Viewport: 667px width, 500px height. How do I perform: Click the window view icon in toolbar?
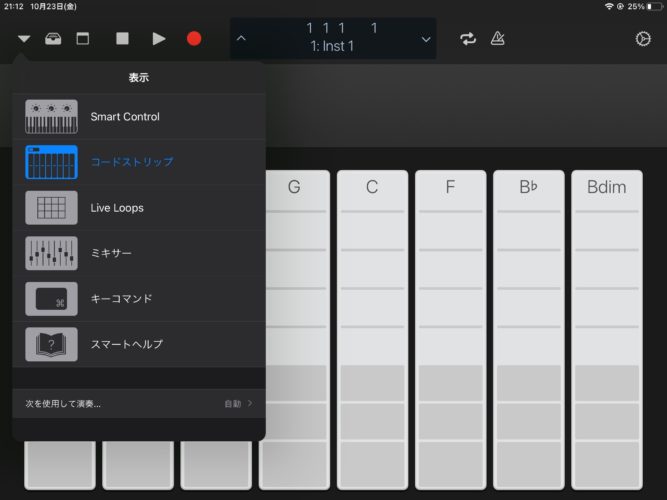(82, 39)
